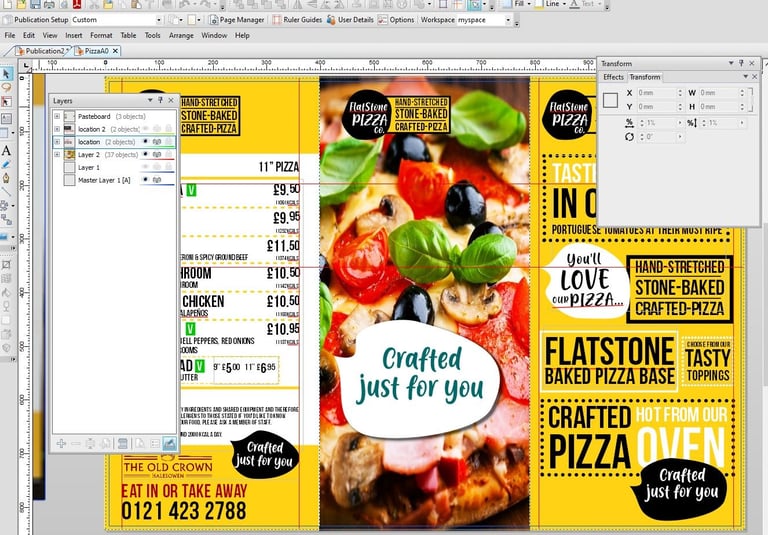Click the New publication icon
768x535 pixels.
[x=7, y=4]
